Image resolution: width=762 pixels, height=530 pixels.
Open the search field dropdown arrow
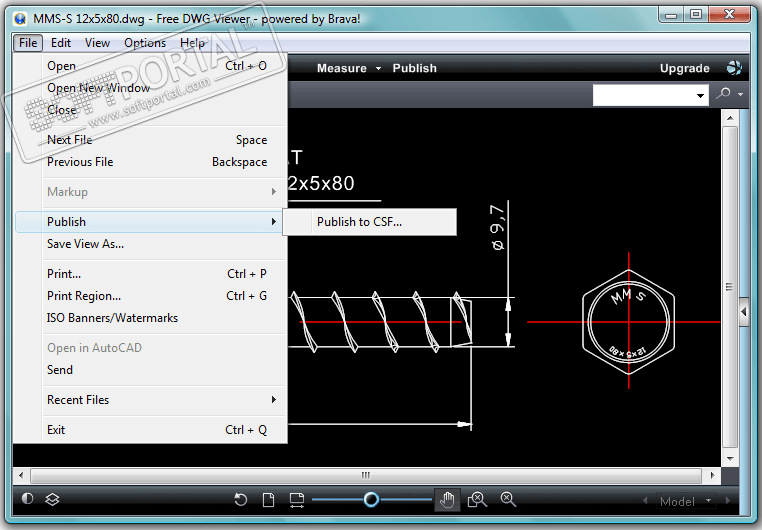(x=700, y=95)
